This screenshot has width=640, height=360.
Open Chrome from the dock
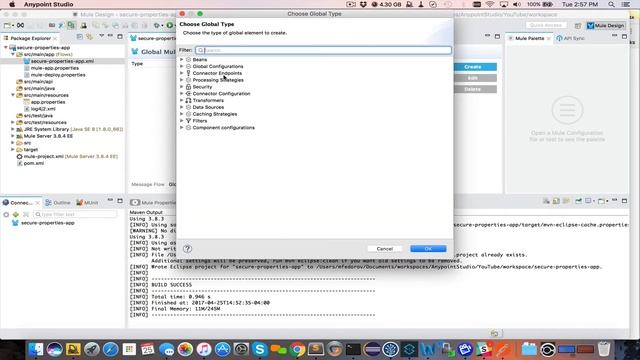point(297,349)
